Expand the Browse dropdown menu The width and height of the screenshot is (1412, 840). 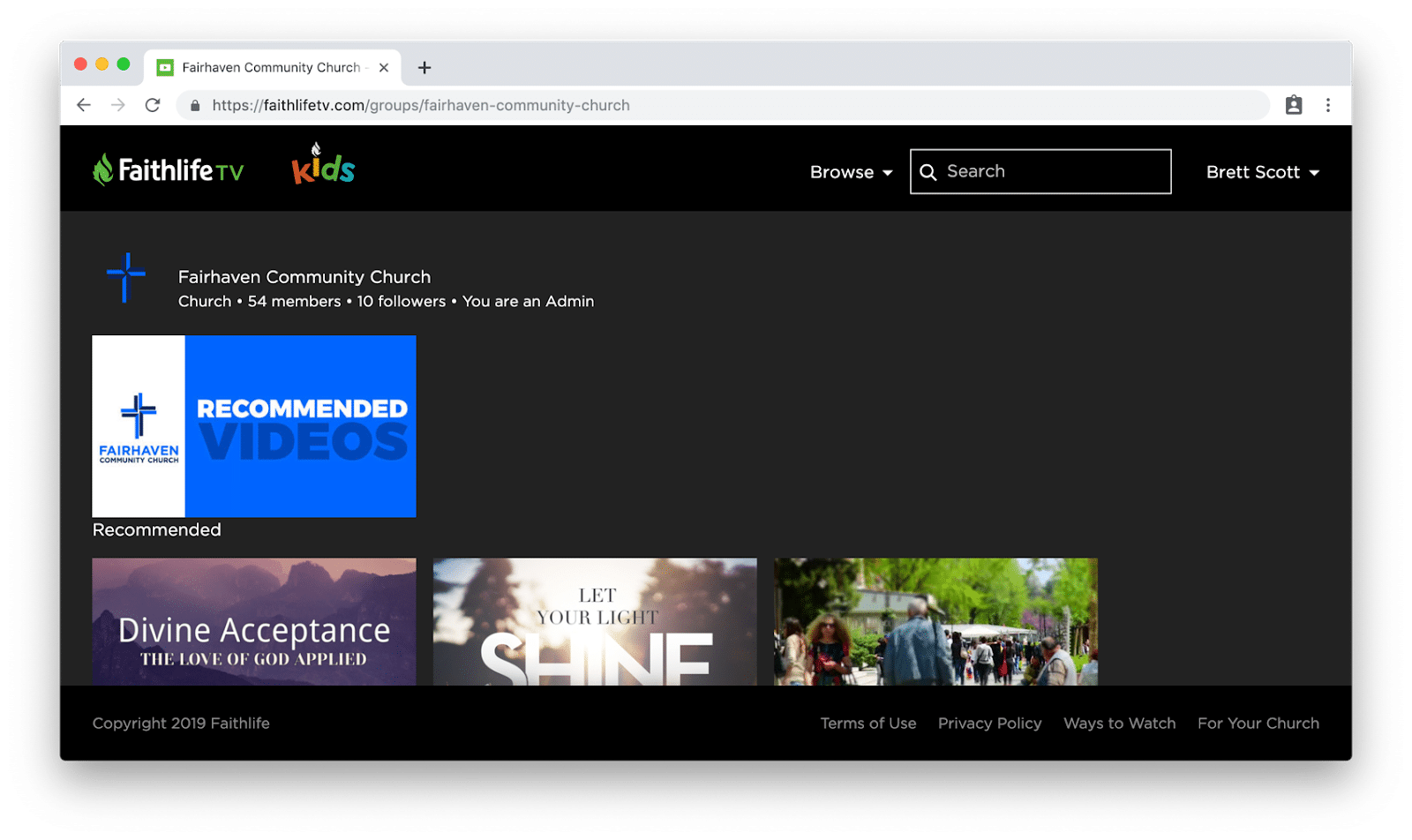tap(852, 172)
